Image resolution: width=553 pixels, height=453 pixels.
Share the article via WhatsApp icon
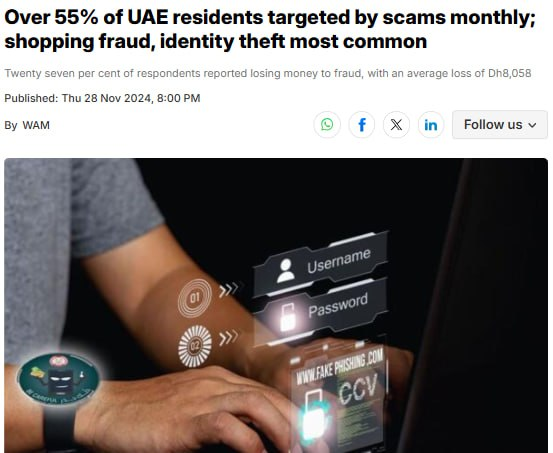point(327,125)
